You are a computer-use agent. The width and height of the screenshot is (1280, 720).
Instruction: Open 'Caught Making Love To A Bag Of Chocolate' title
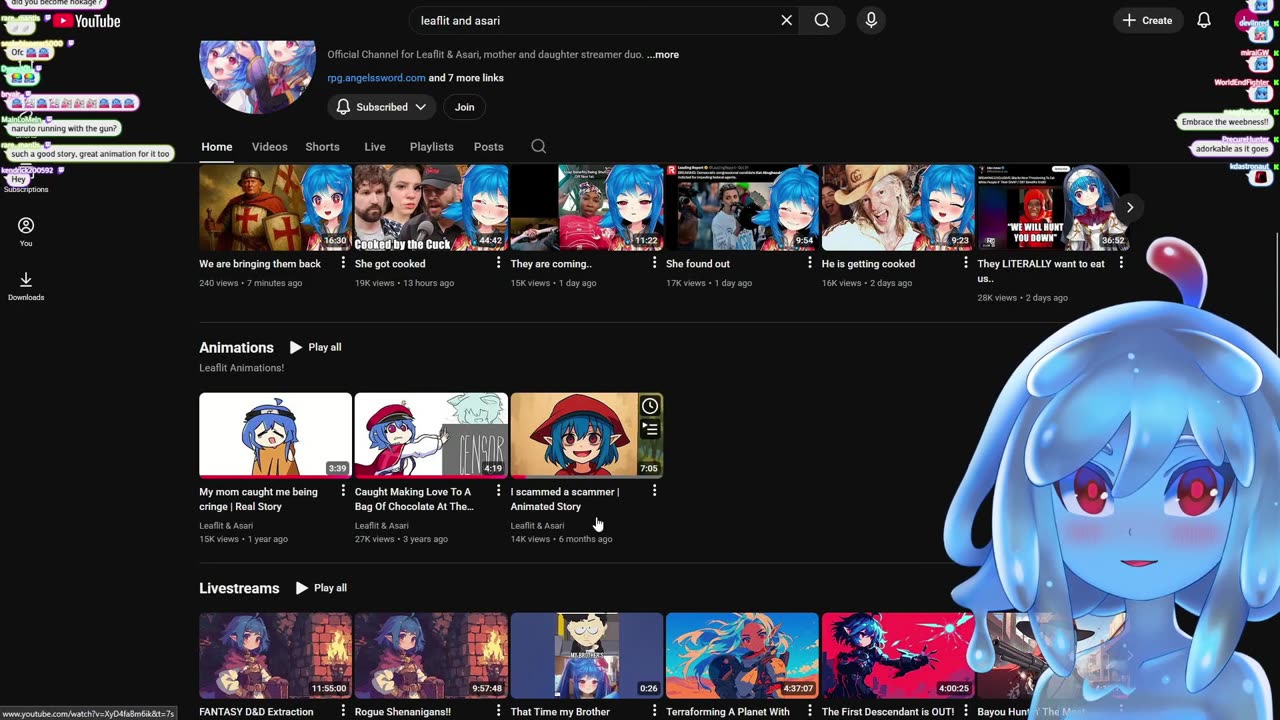click(414, 499)
